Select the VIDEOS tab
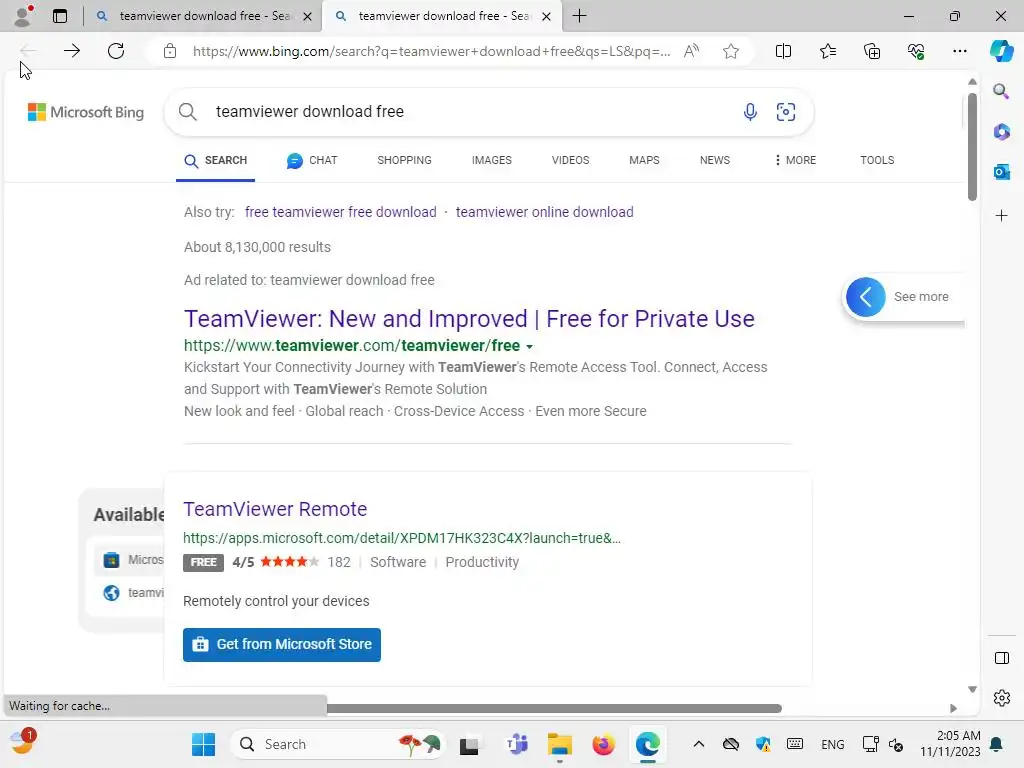The width and height of the screenshot is (1024, 768). click(x=570, y=160)
